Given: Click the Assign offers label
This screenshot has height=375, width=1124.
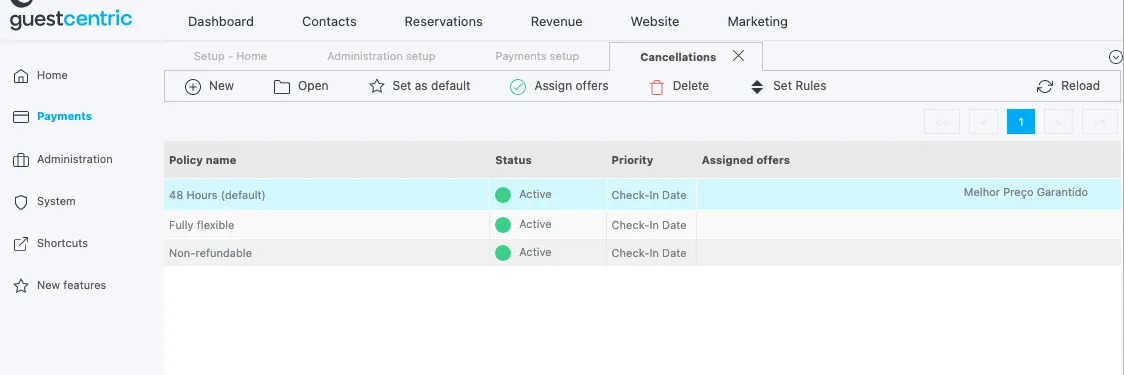Looking at the screenshot, I should coord(571,86).
